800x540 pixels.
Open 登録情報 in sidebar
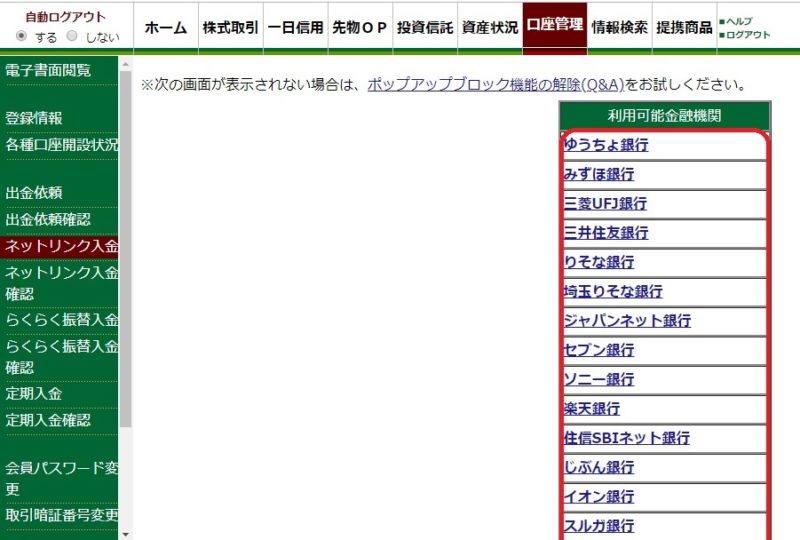34,118
